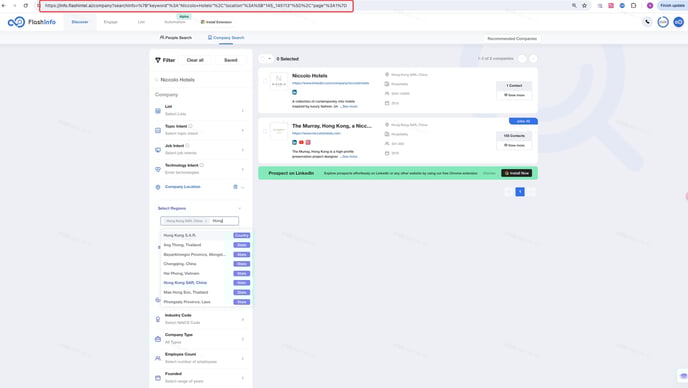Image resolution: width=688 pixels, height=388 pixels.
Task: Open the Discover tab
Action: [x=80, y=22]
